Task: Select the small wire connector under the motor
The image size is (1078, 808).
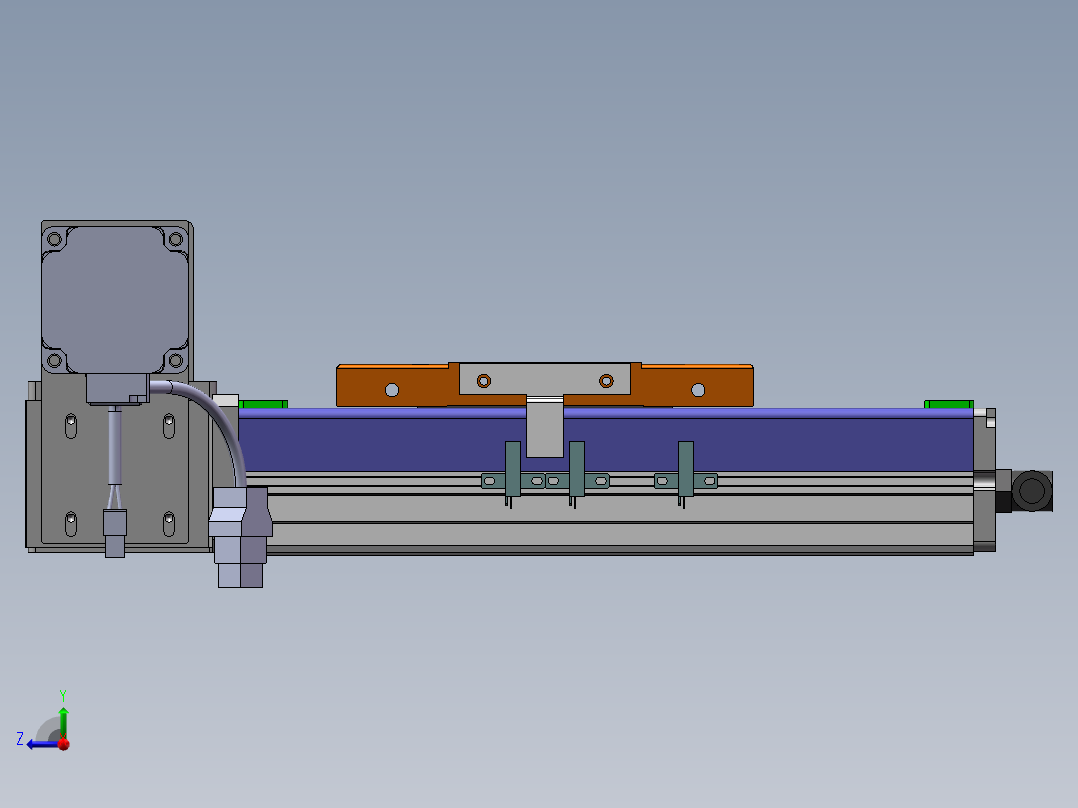Action: [115, 533]
